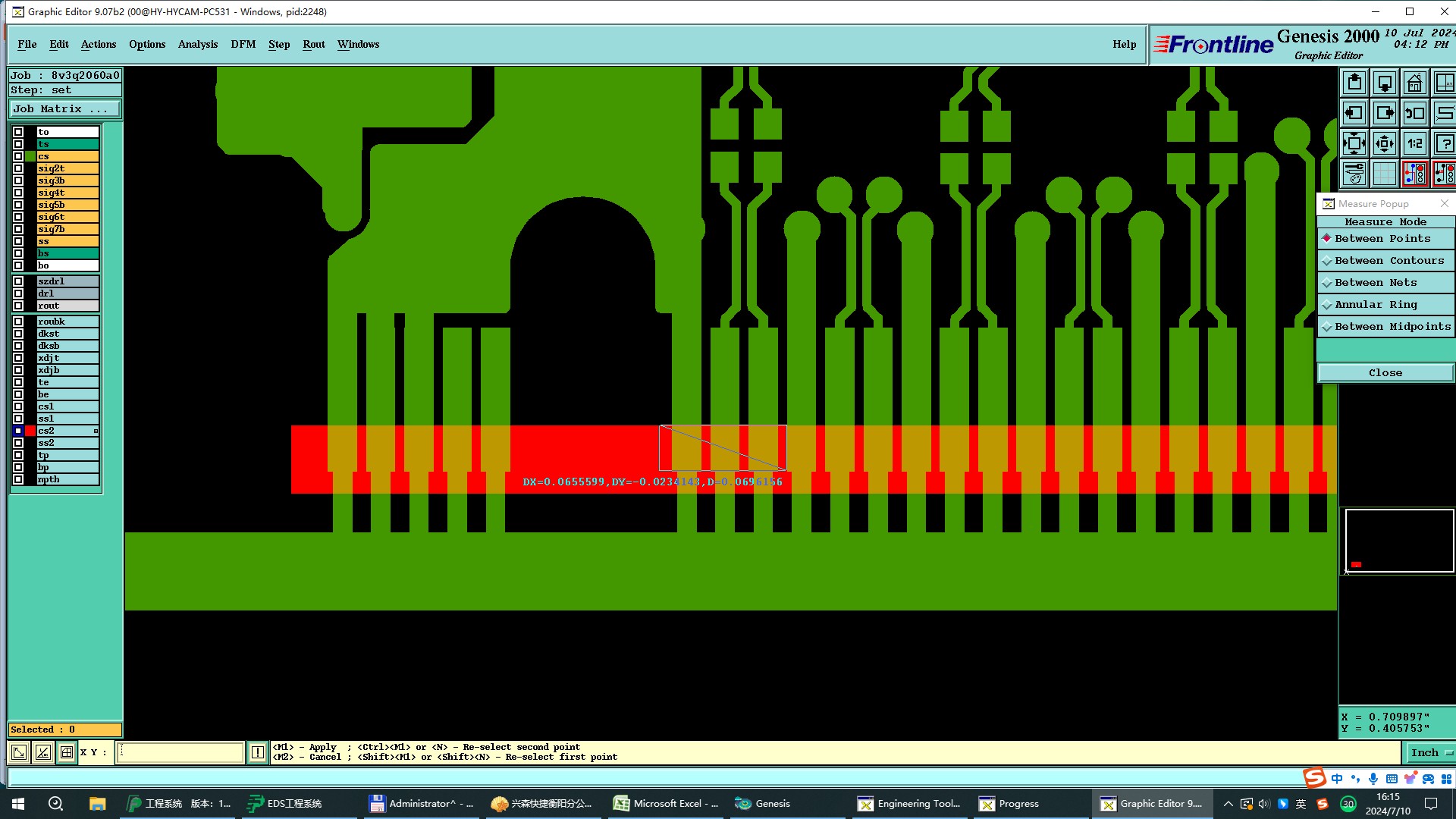Toggle the checkbox for layer drl
Viewport: 1456px width, 819px height.
point(18,293)
